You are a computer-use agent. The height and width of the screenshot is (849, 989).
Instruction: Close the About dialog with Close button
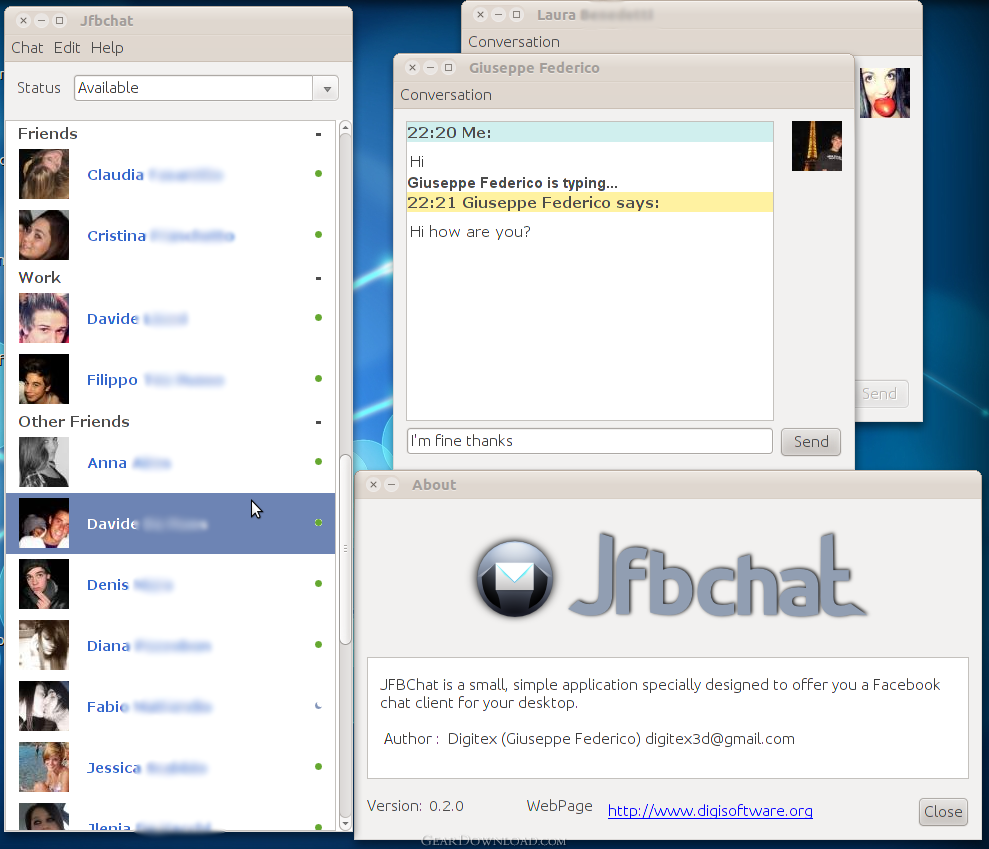tap(943, 812)
